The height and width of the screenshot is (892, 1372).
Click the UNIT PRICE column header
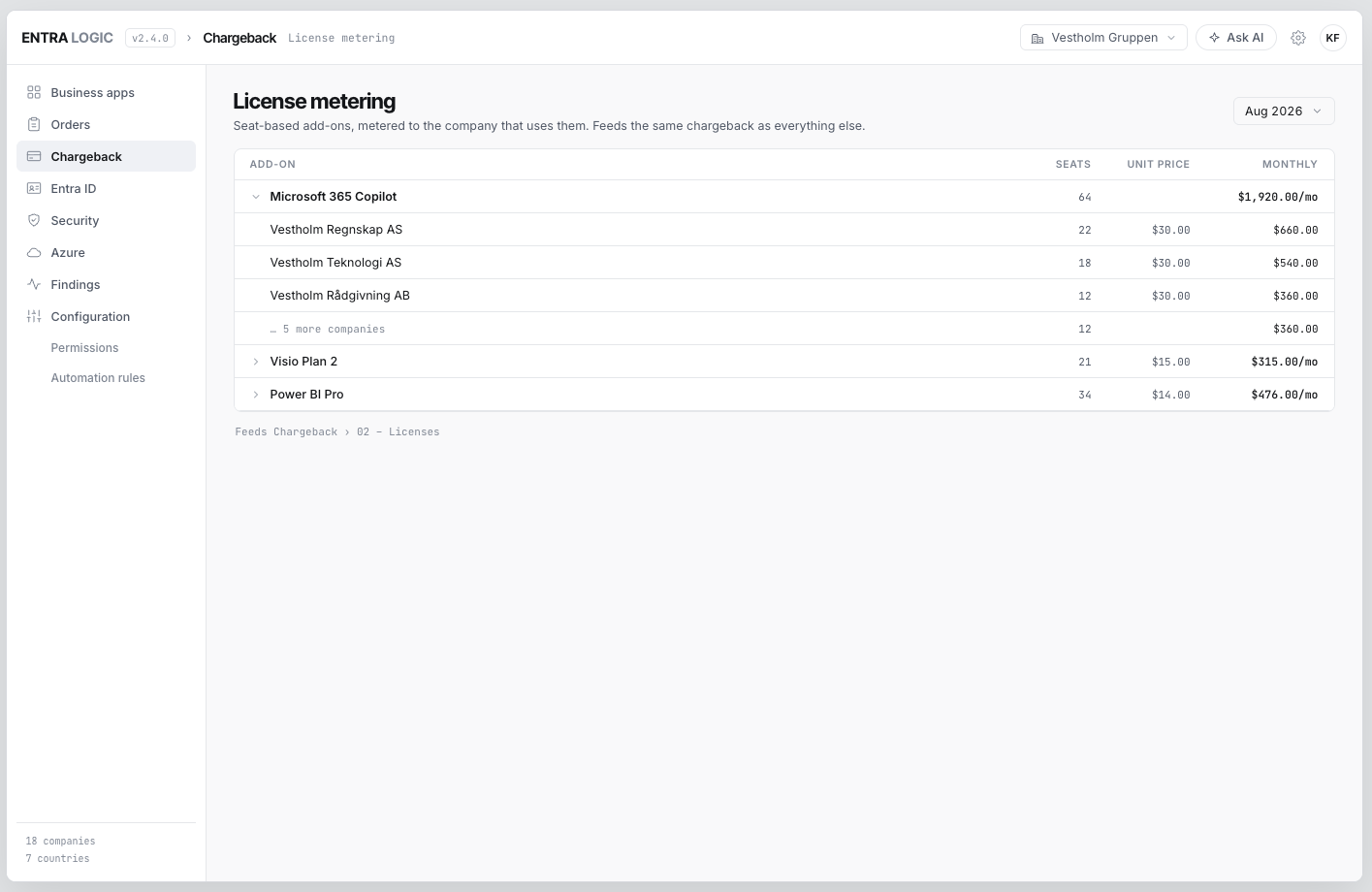click(x=1158, y=165)
